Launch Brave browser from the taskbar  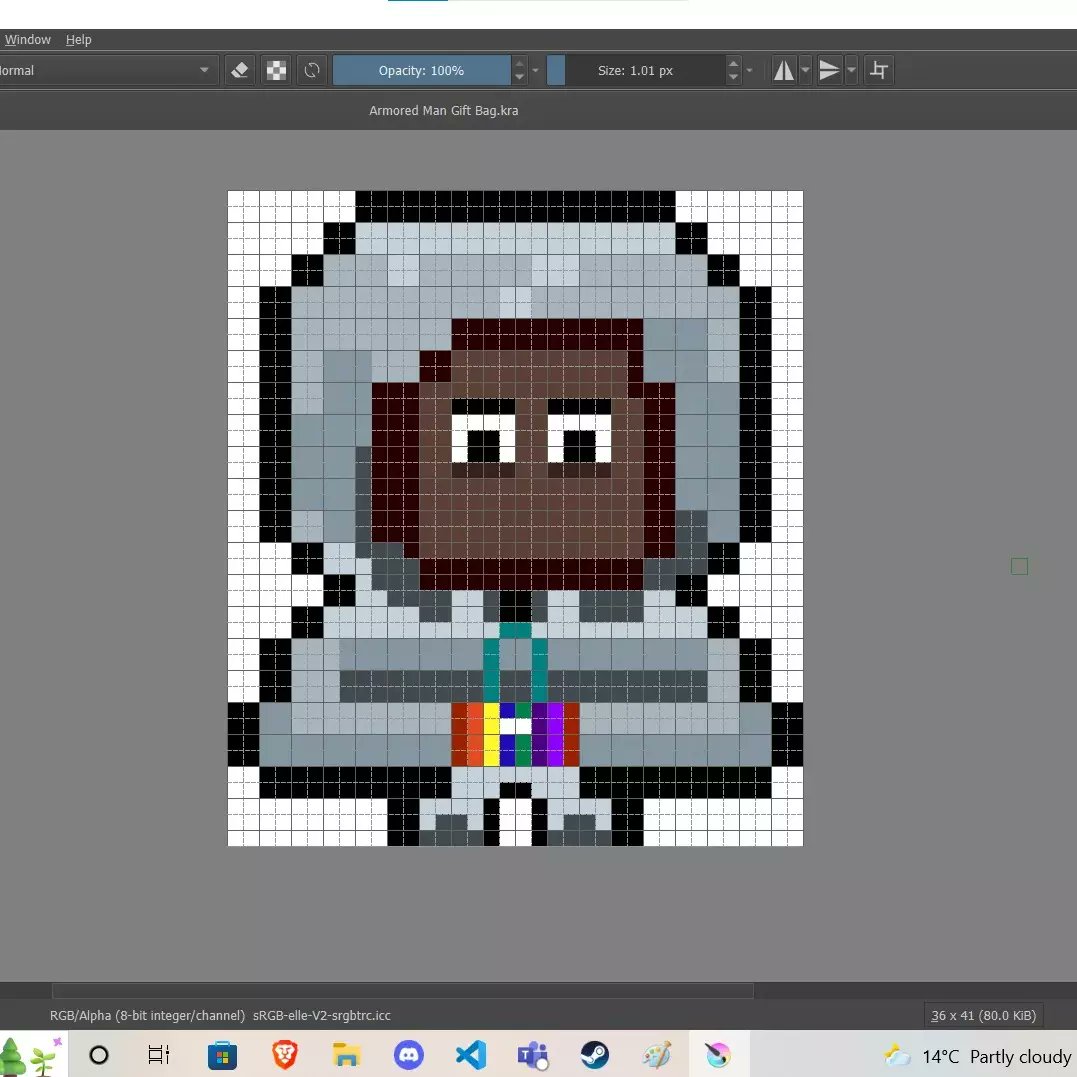[284, 1055]
